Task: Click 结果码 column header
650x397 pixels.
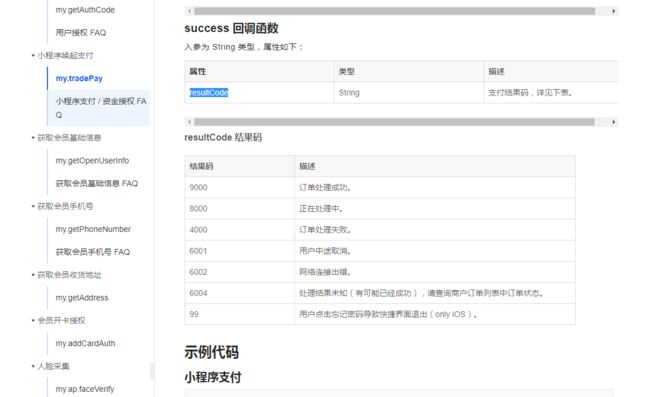Action: pyautogui.click(x=240, y=166)
